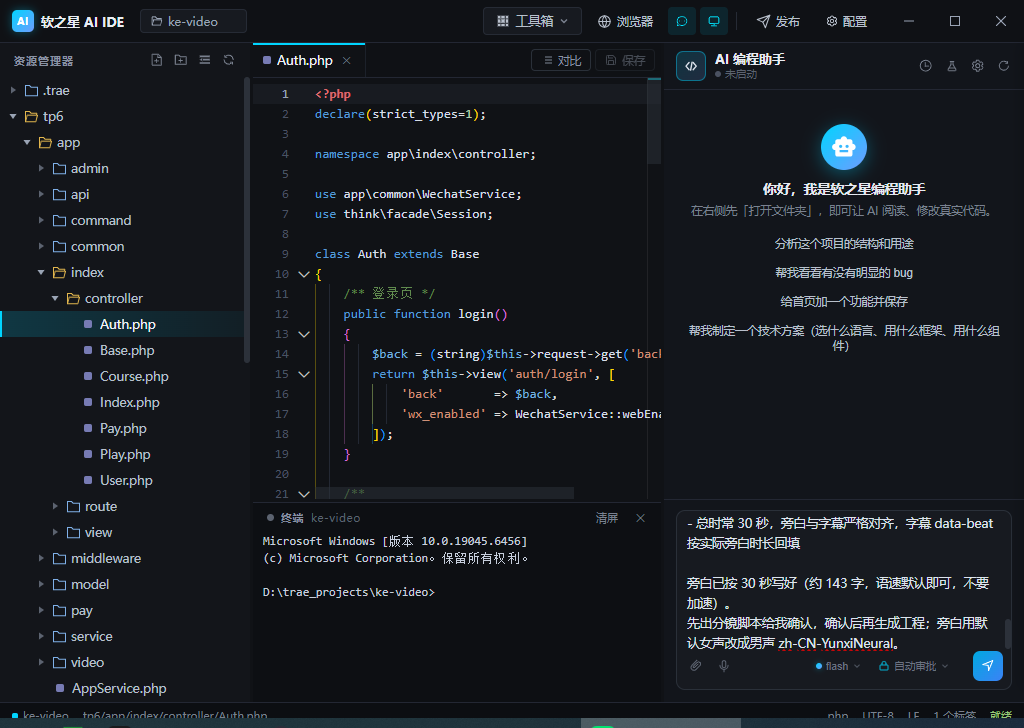Screen dimensions: 1024x728
Task: Expand the pay folder
Action: [x=41, y=610]
